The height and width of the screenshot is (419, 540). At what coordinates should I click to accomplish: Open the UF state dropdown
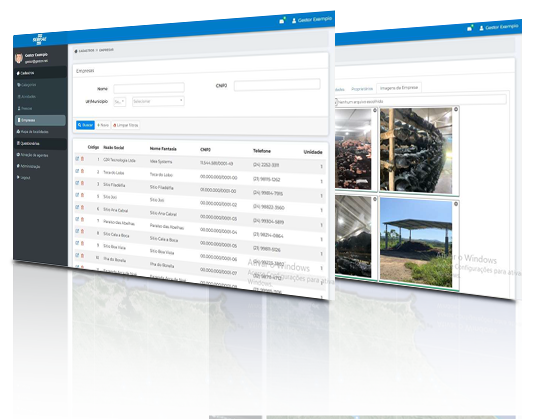coord(120,102)
